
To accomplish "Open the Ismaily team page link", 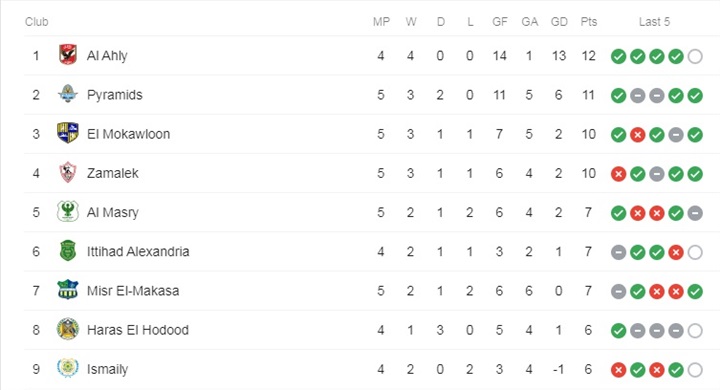I will pos(107,369).
